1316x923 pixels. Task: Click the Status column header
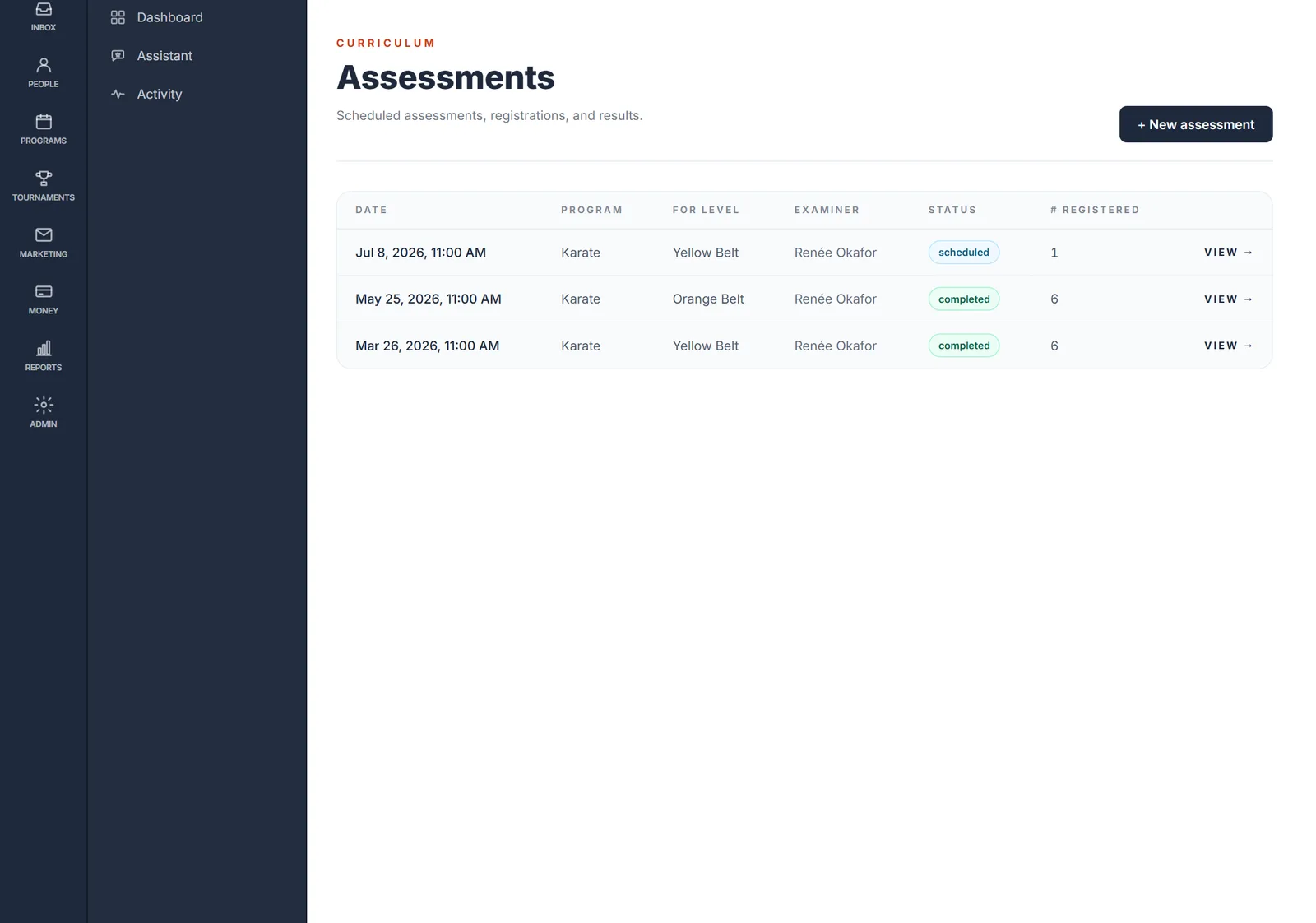(952, 211)
